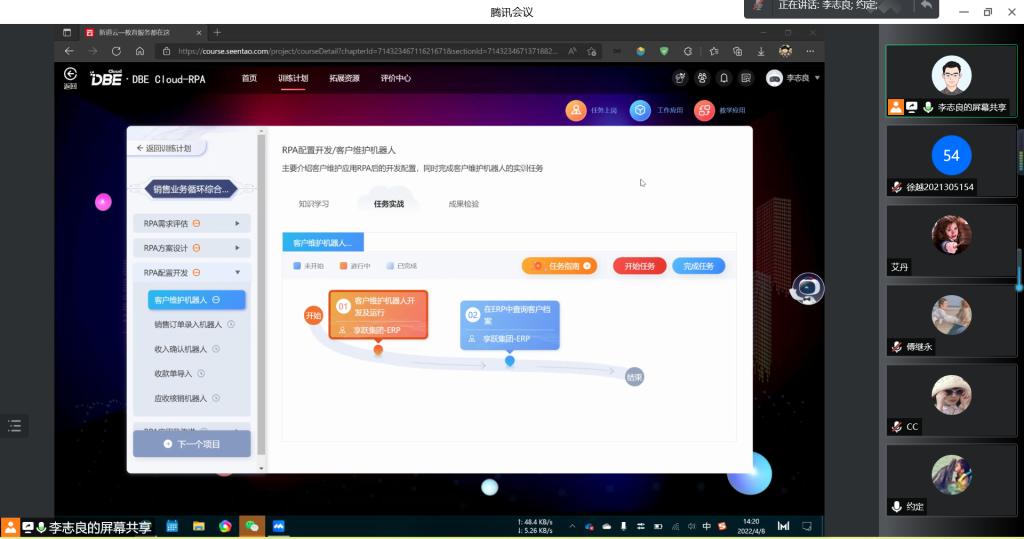Click the notification bell in the DBE header
This screenshot has height=539, width=1024.
point(723,78)
